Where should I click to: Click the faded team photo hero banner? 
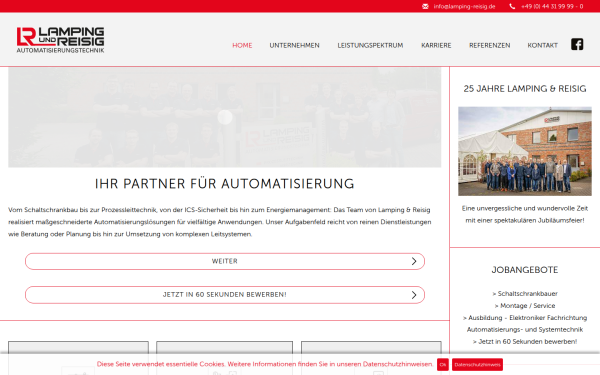225,117
